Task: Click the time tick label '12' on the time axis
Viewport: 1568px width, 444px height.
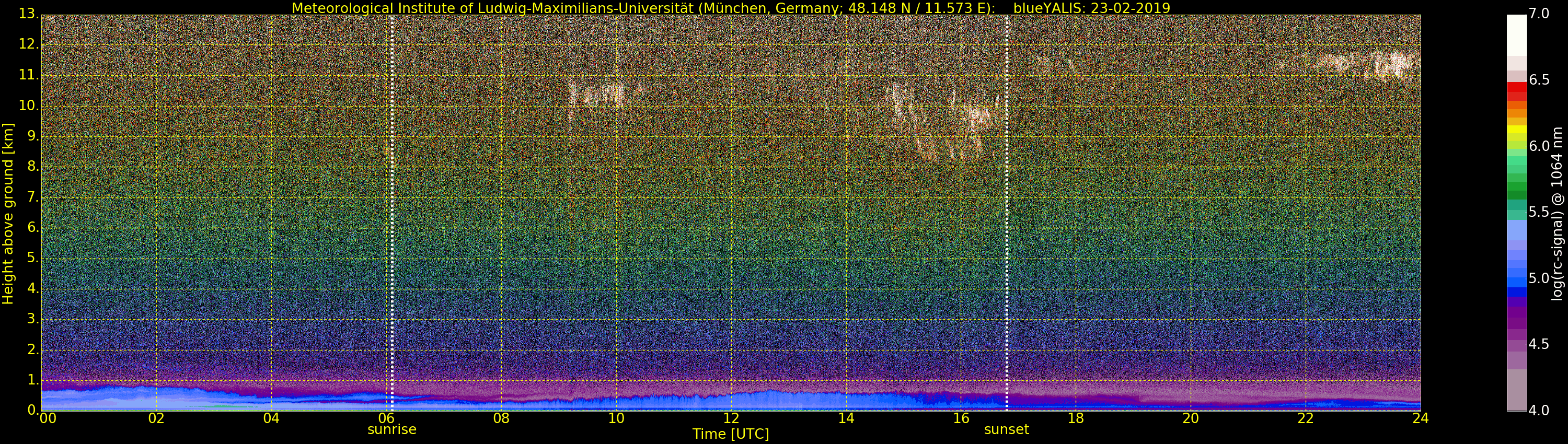Action: click(x=731, y=418)
